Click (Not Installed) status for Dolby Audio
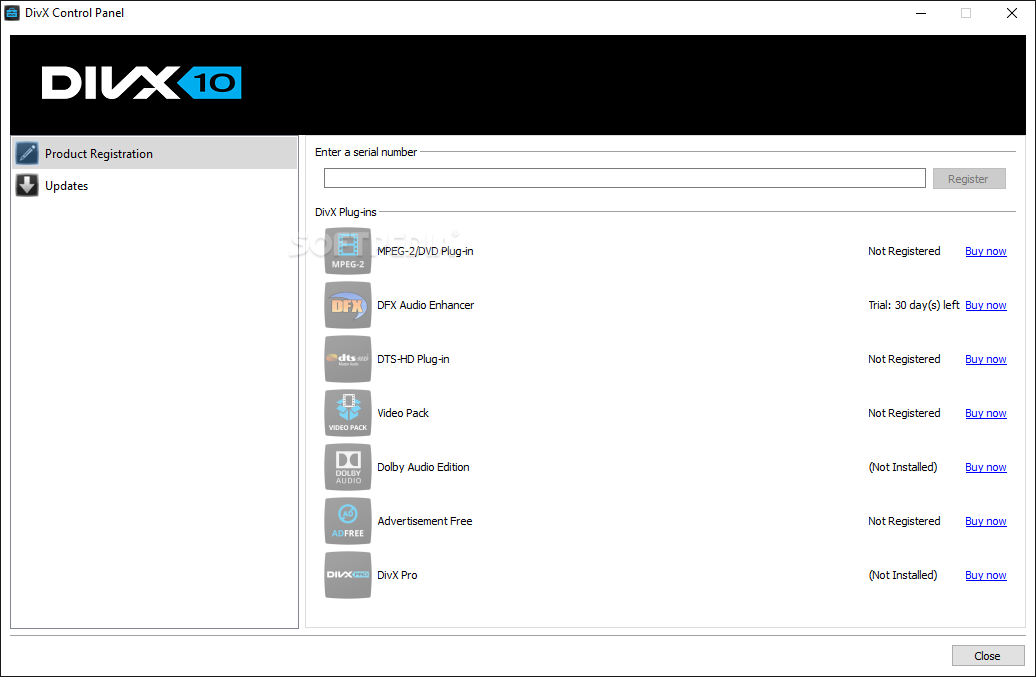Screen dimensions: 1036x677 (903, 467)
